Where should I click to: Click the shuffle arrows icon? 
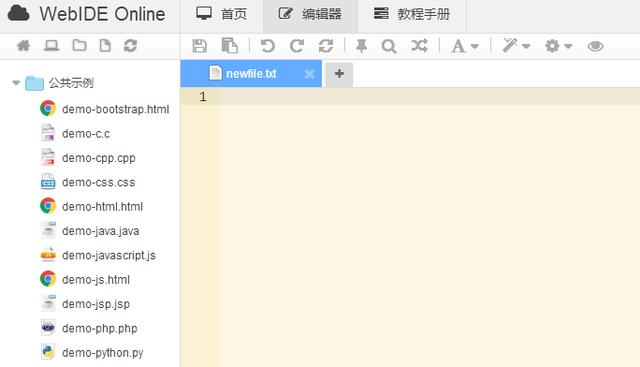click(x=420, y=46)
